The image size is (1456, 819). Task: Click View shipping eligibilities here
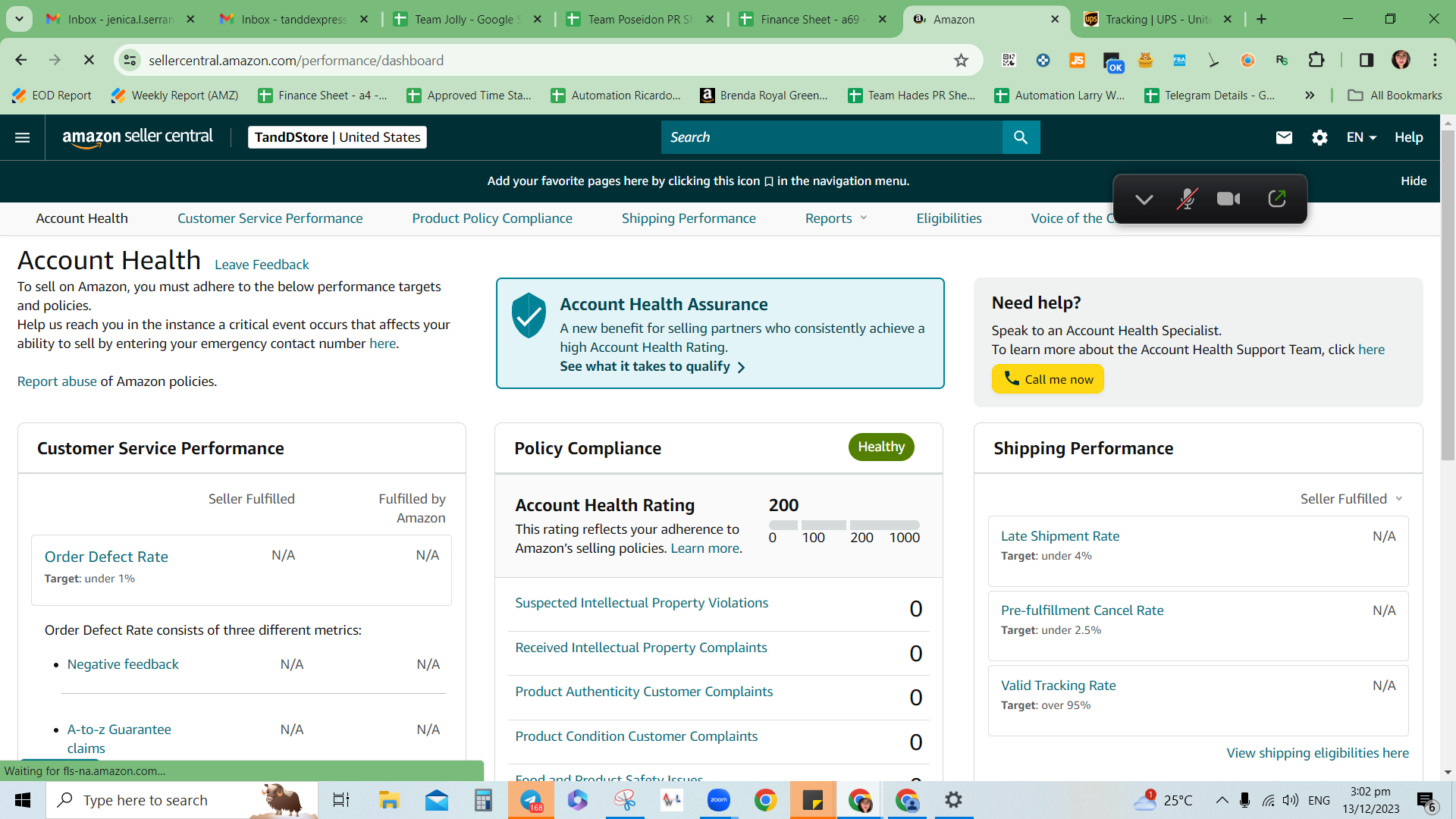pos(1317,753)
